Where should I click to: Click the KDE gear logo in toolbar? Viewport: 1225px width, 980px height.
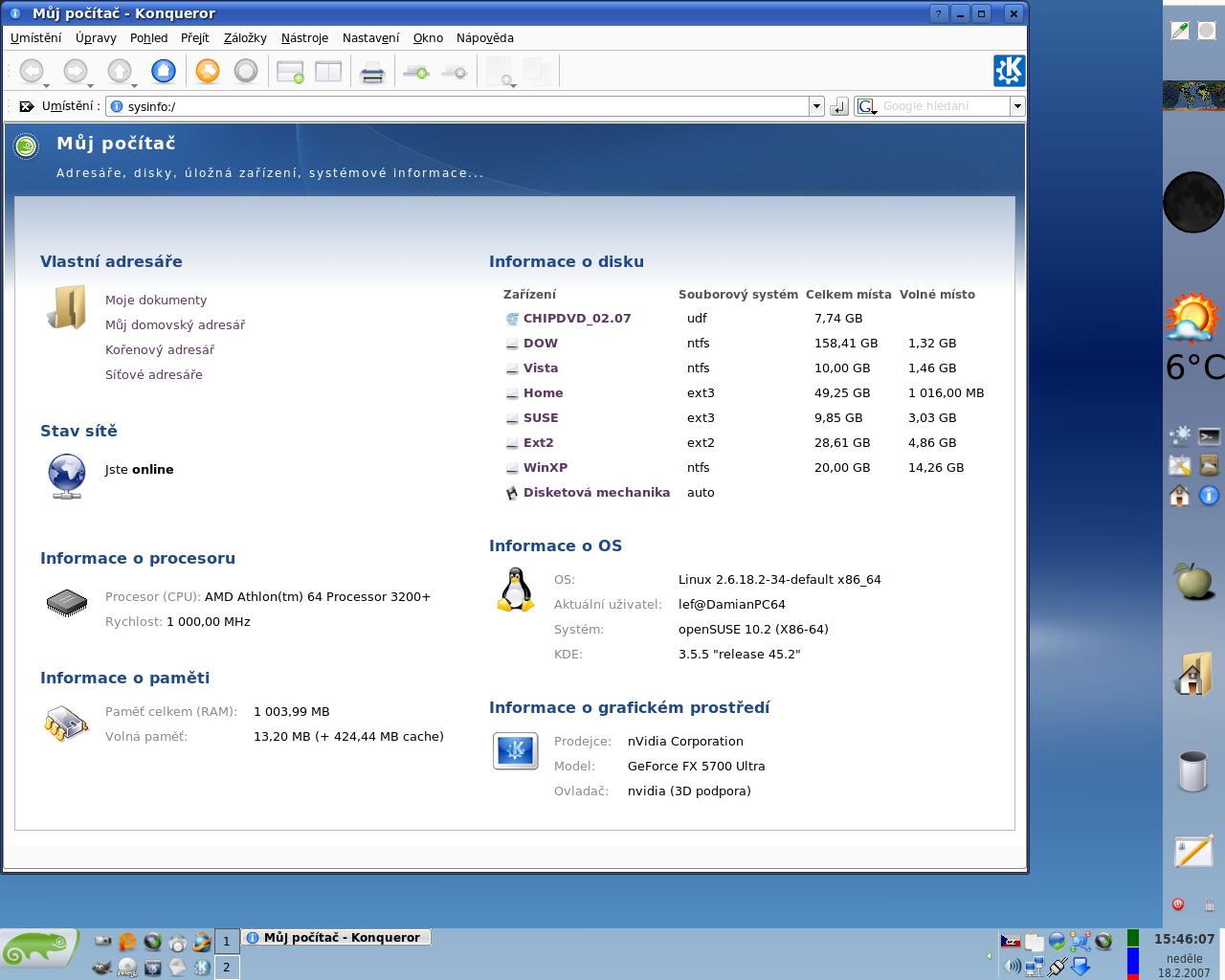click(x=1009, y=71)
